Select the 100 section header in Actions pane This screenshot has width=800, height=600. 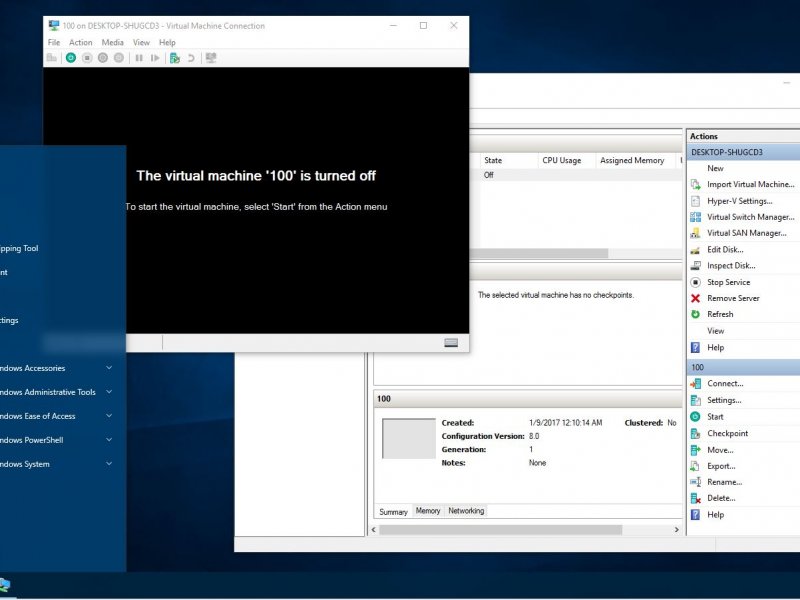tap(743, 367)
